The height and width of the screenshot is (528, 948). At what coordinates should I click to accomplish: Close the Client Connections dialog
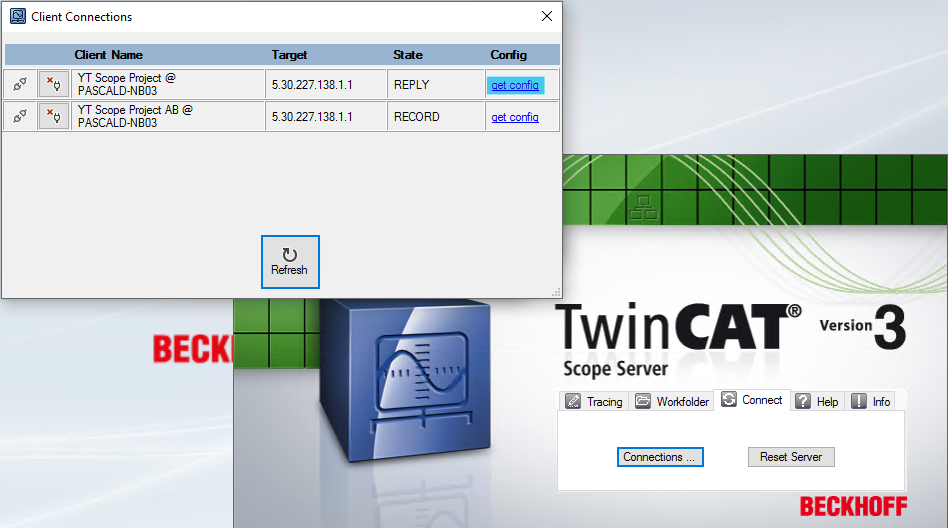pyautogui.click(x=547, y=17)
